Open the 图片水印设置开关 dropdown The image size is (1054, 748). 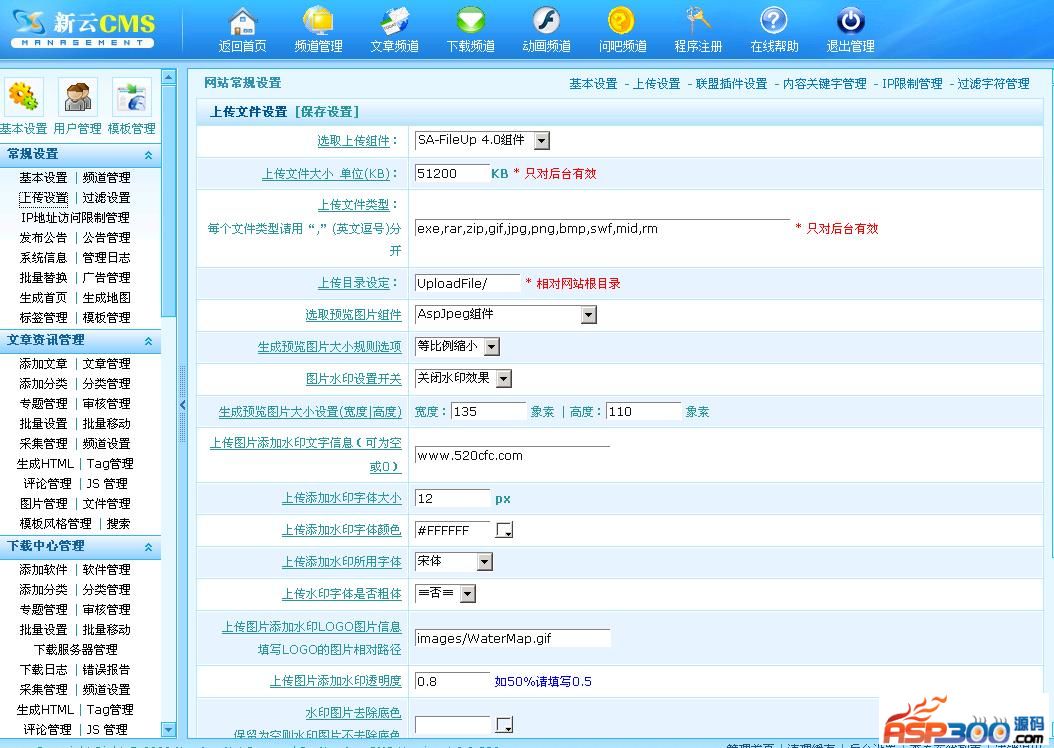[x=504, y=379]
